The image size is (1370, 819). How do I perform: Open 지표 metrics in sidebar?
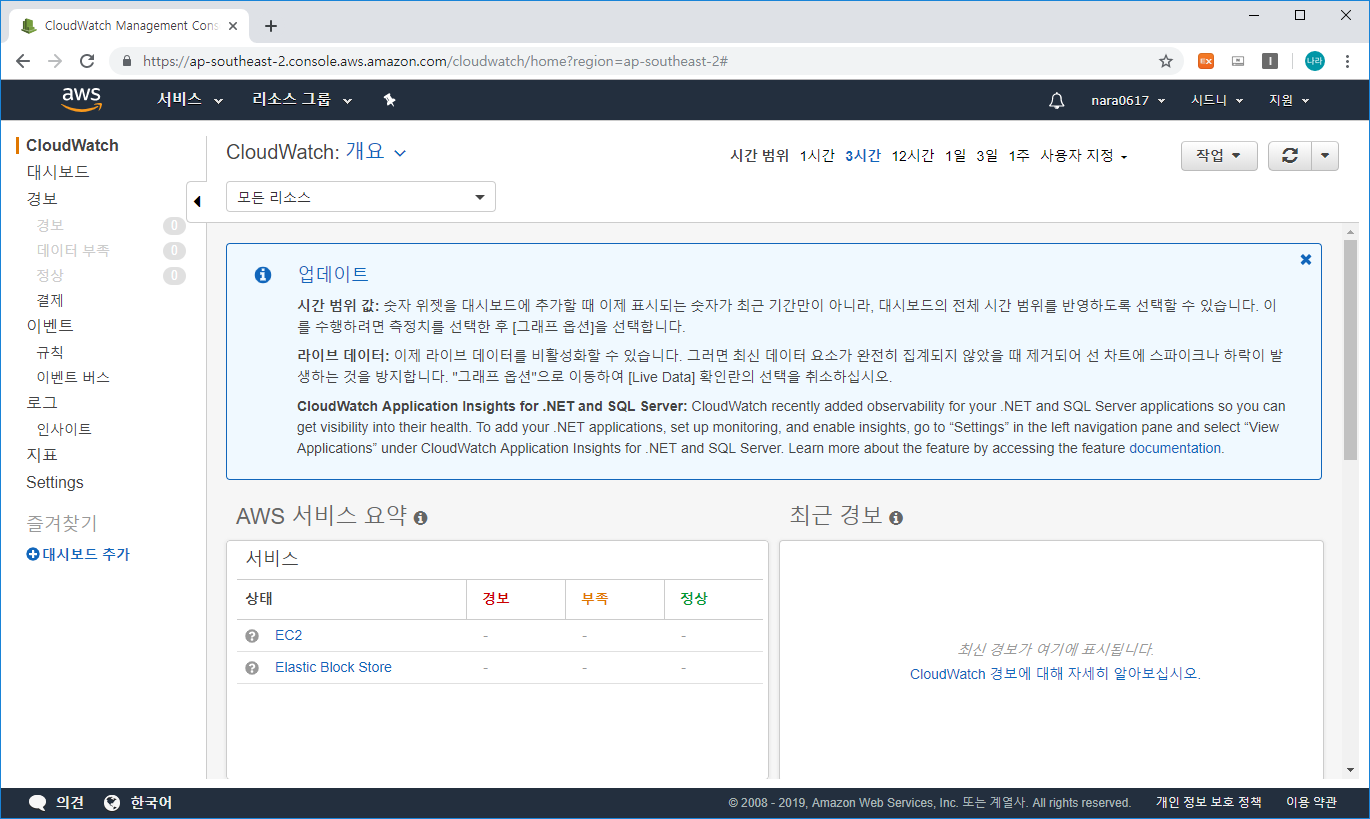click(42, 455)
